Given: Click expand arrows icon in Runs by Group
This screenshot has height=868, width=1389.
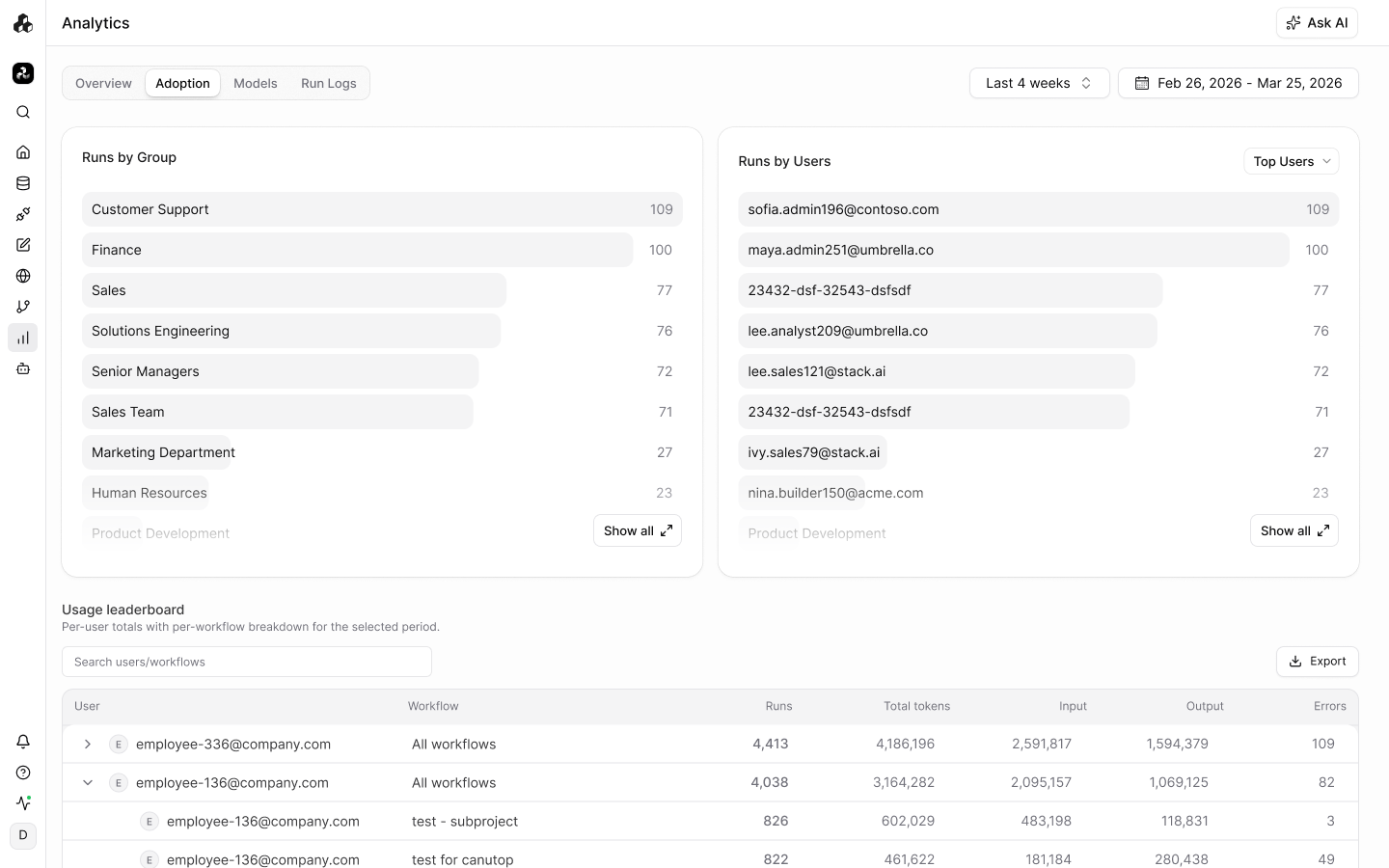Looking at the screenshot, I should [x=667, y=530].
